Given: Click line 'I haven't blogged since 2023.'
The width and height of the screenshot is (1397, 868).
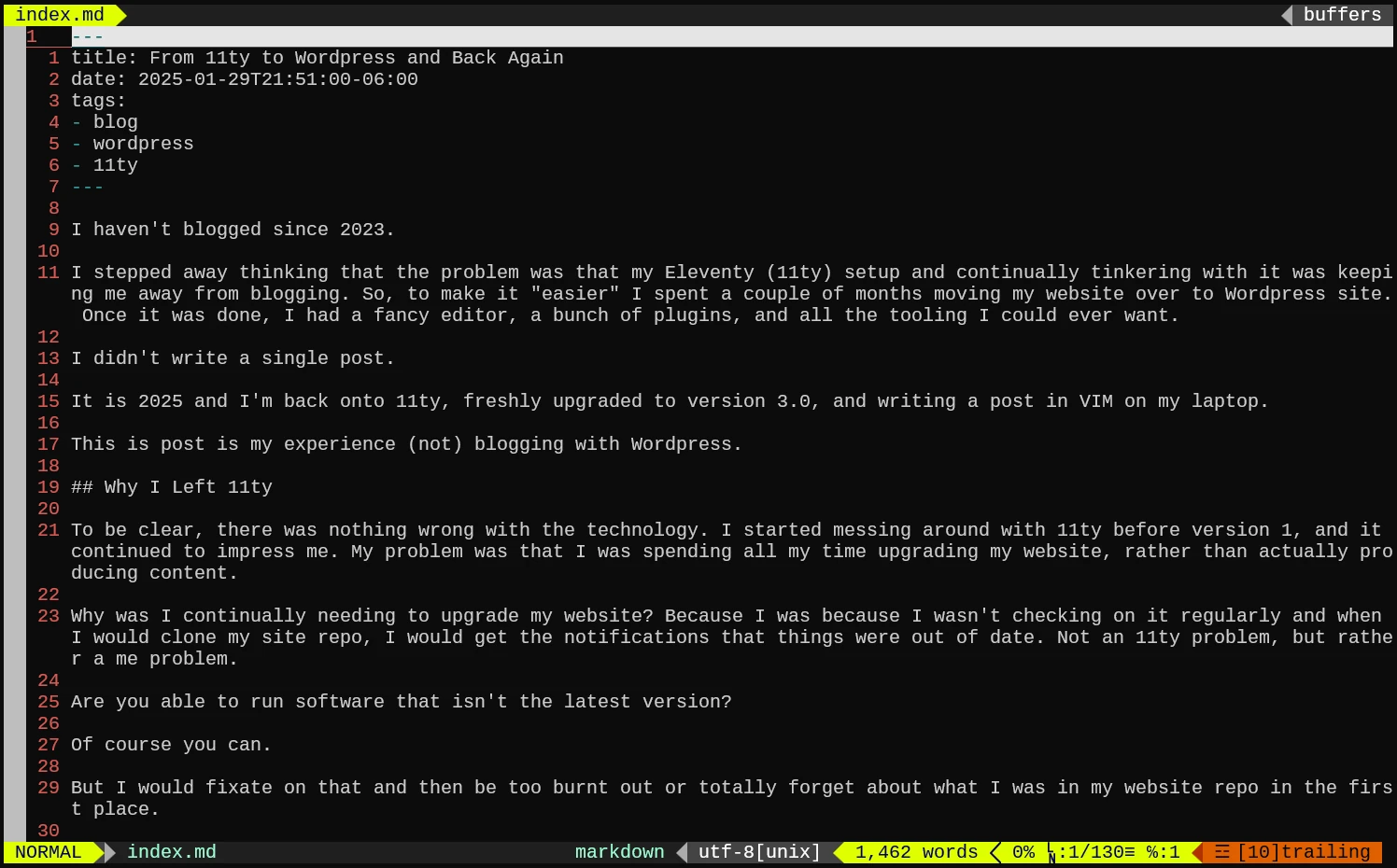Looking at the screenshot, I should pos(233,230).
